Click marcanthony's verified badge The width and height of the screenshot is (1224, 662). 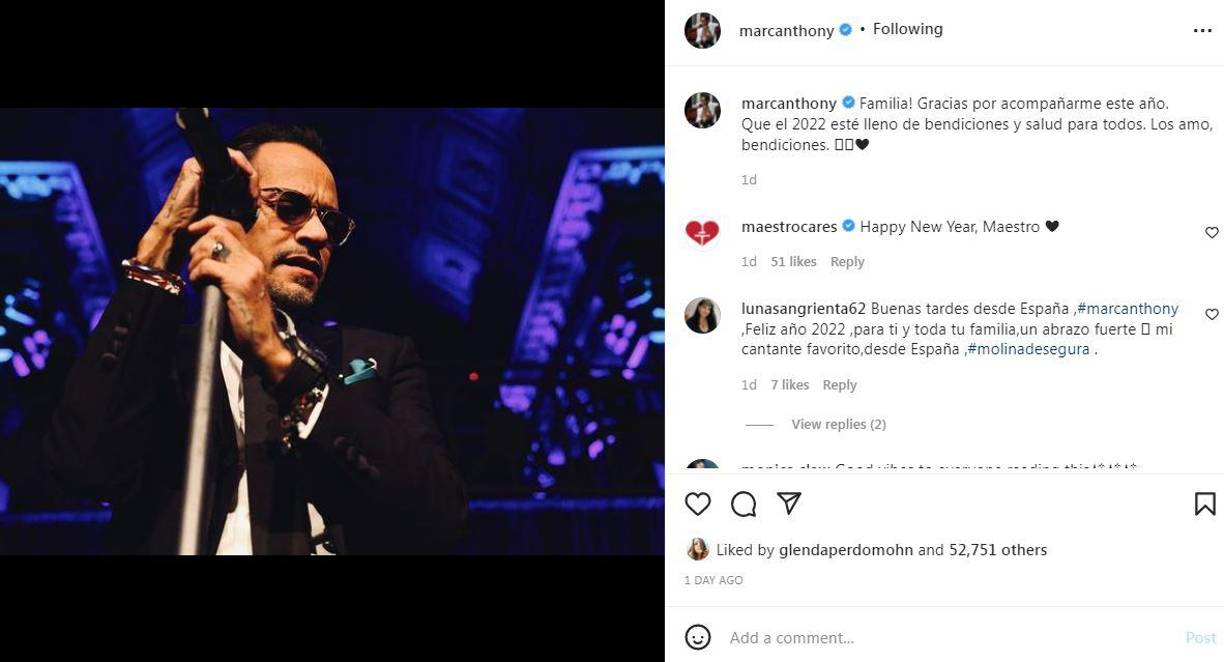point(846,29)
